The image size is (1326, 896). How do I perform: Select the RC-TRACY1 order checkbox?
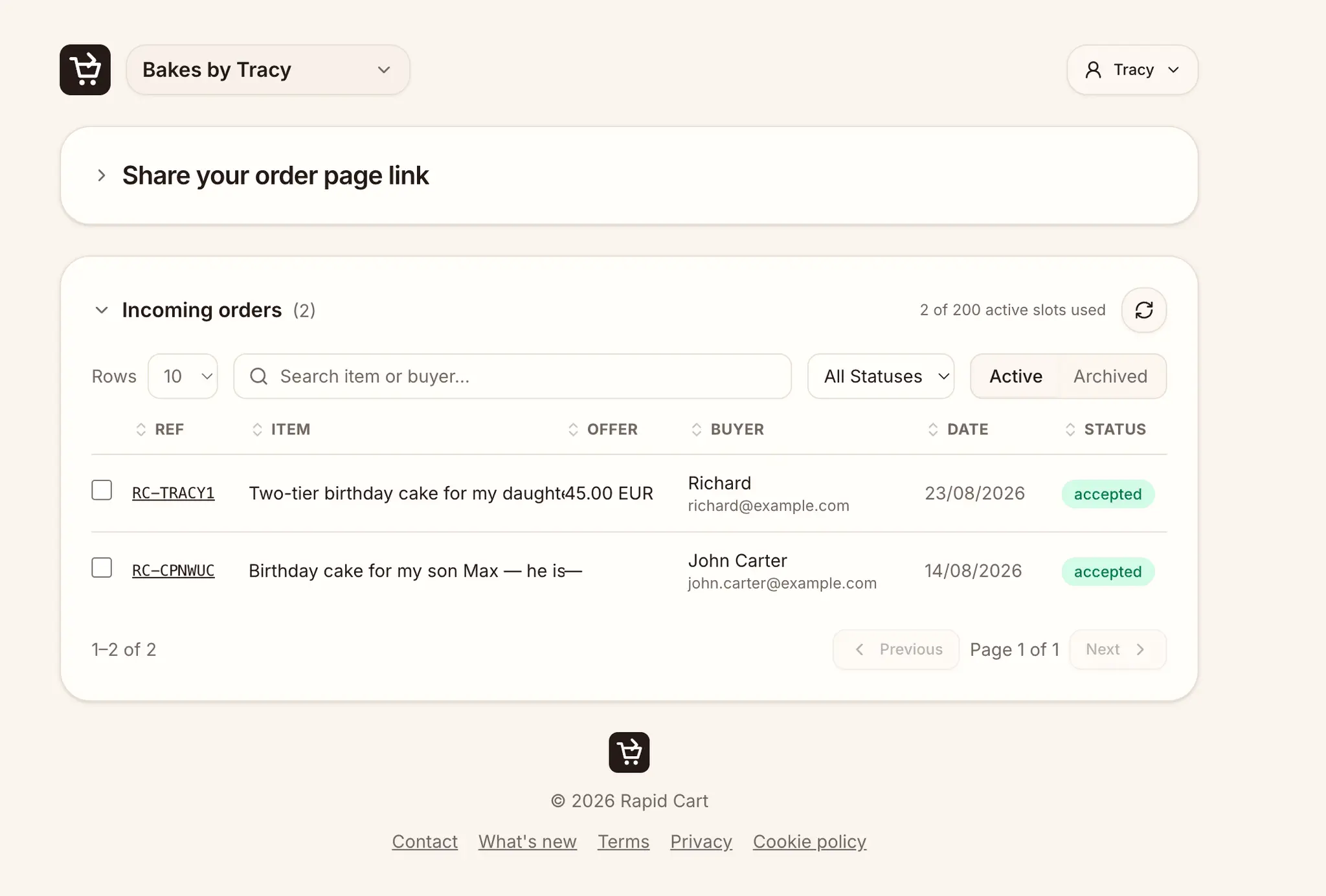coord(102,490)
